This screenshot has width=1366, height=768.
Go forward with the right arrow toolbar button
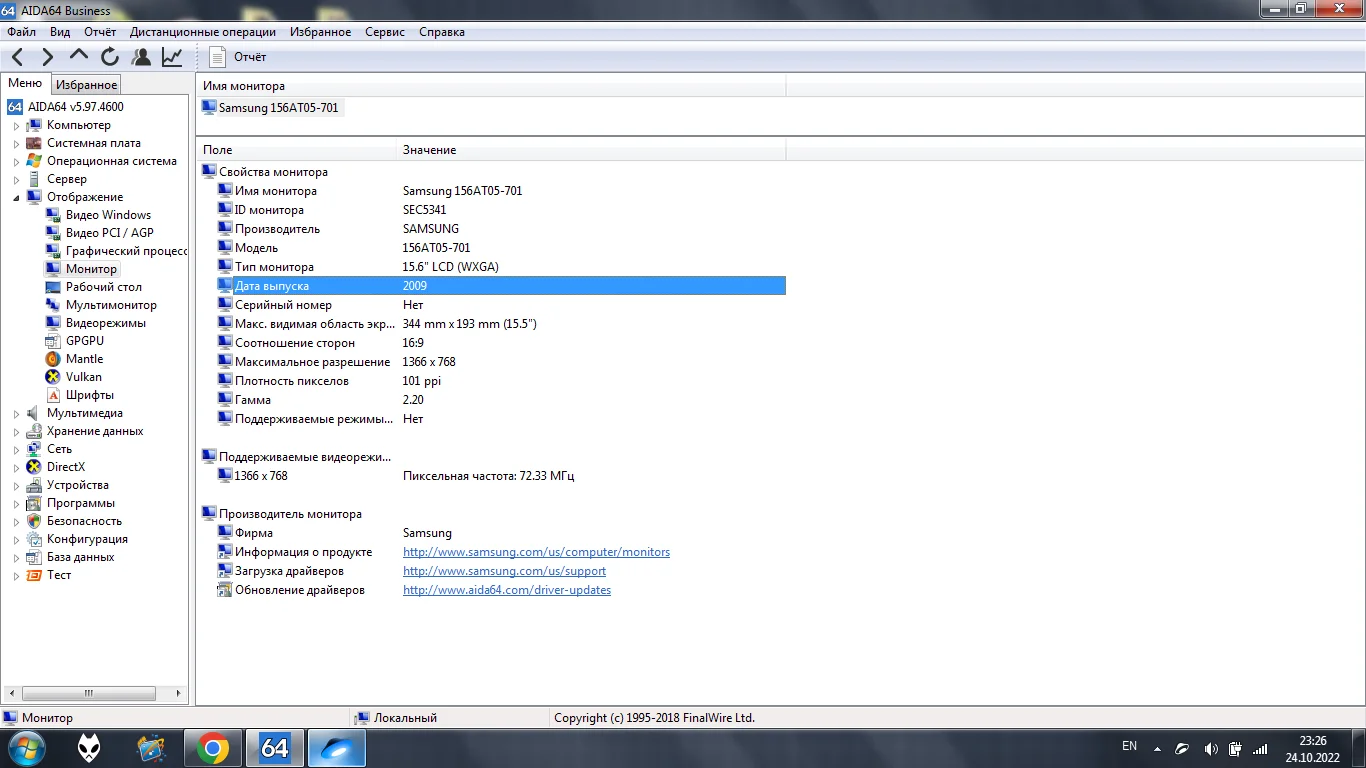(47, 57)
